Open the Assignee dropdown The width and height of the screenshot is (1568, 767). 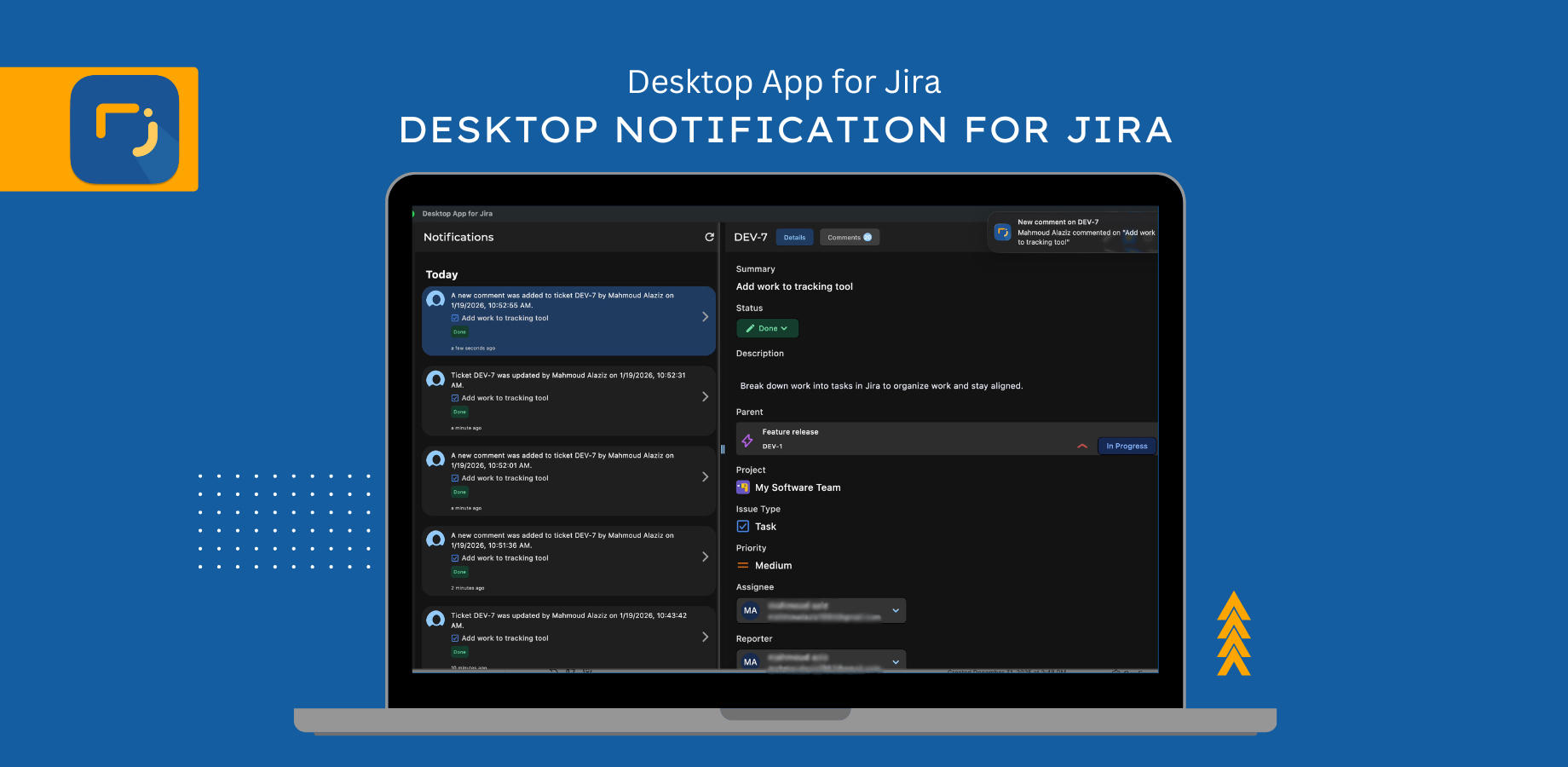tap(895, 610)
